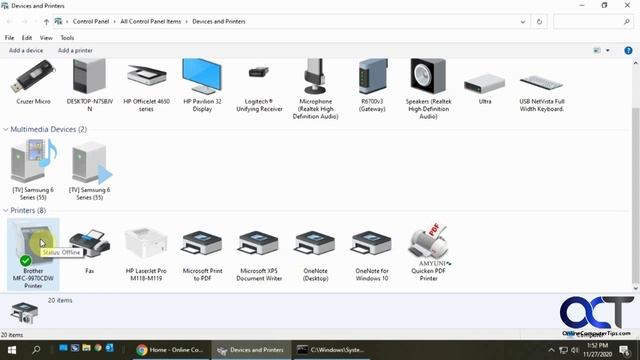Click Add a device
The image size is (640, 360).
click(26, 51)
